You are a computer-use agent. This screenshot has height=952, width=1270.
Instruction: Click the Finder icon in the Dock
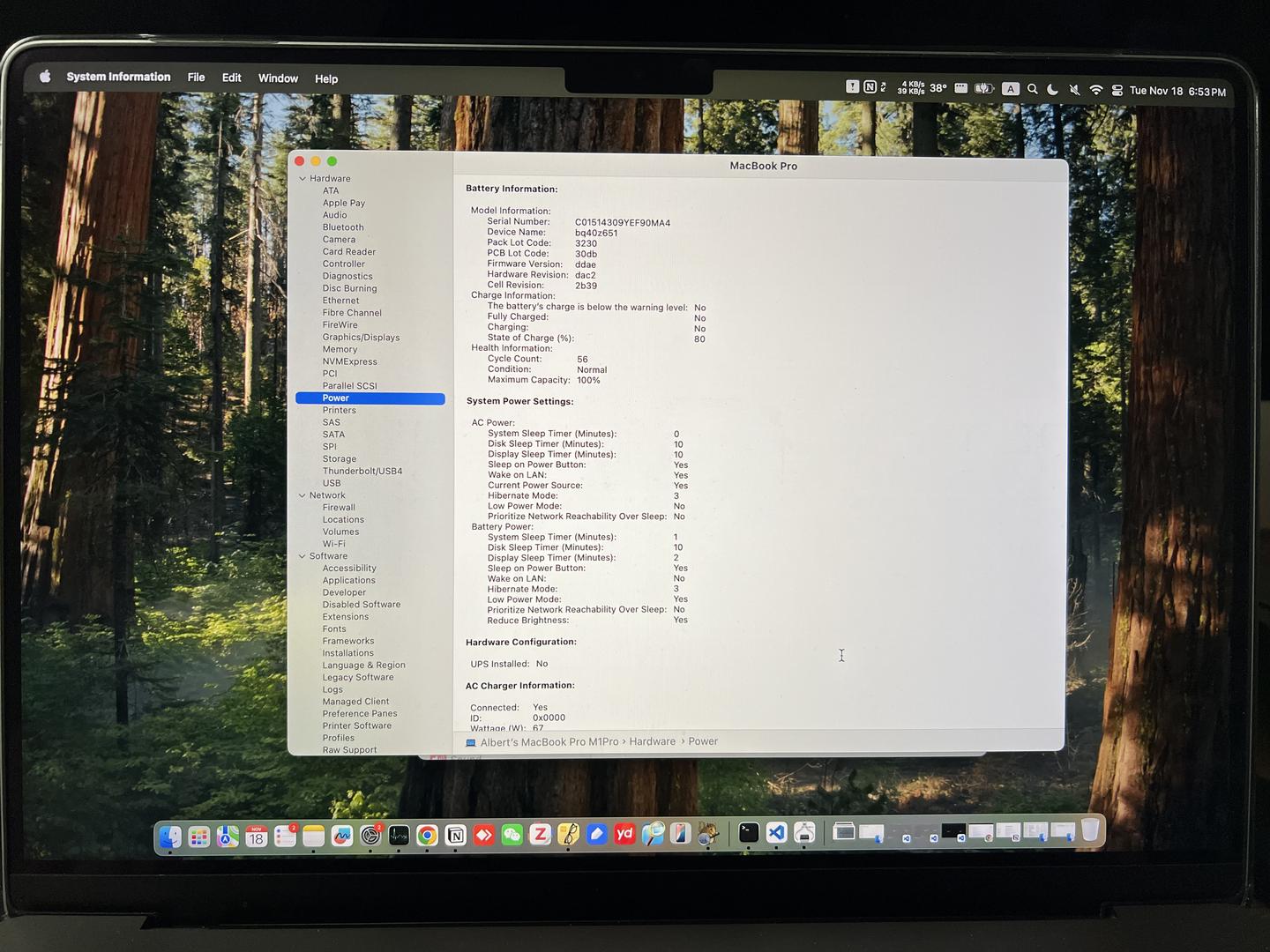171,837
